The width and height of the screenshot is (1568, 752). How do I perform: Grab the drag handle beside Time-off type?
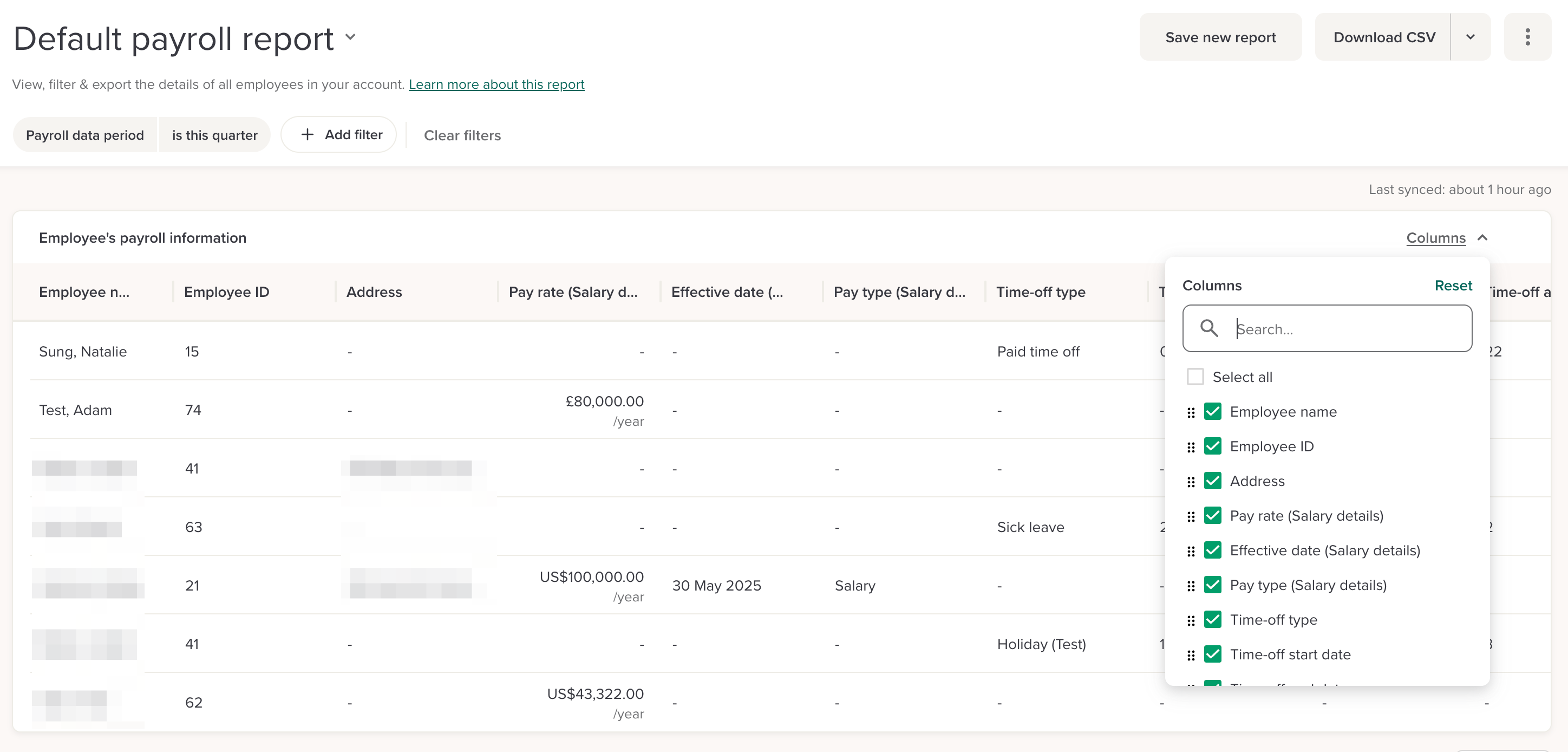pyautogui.click(x=1191, y=620)
